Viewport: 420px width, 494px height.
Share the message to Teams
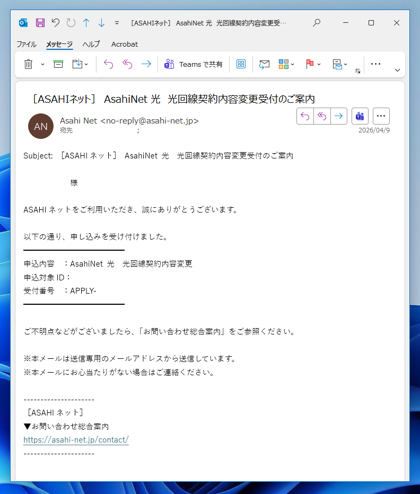pos(193,64)
